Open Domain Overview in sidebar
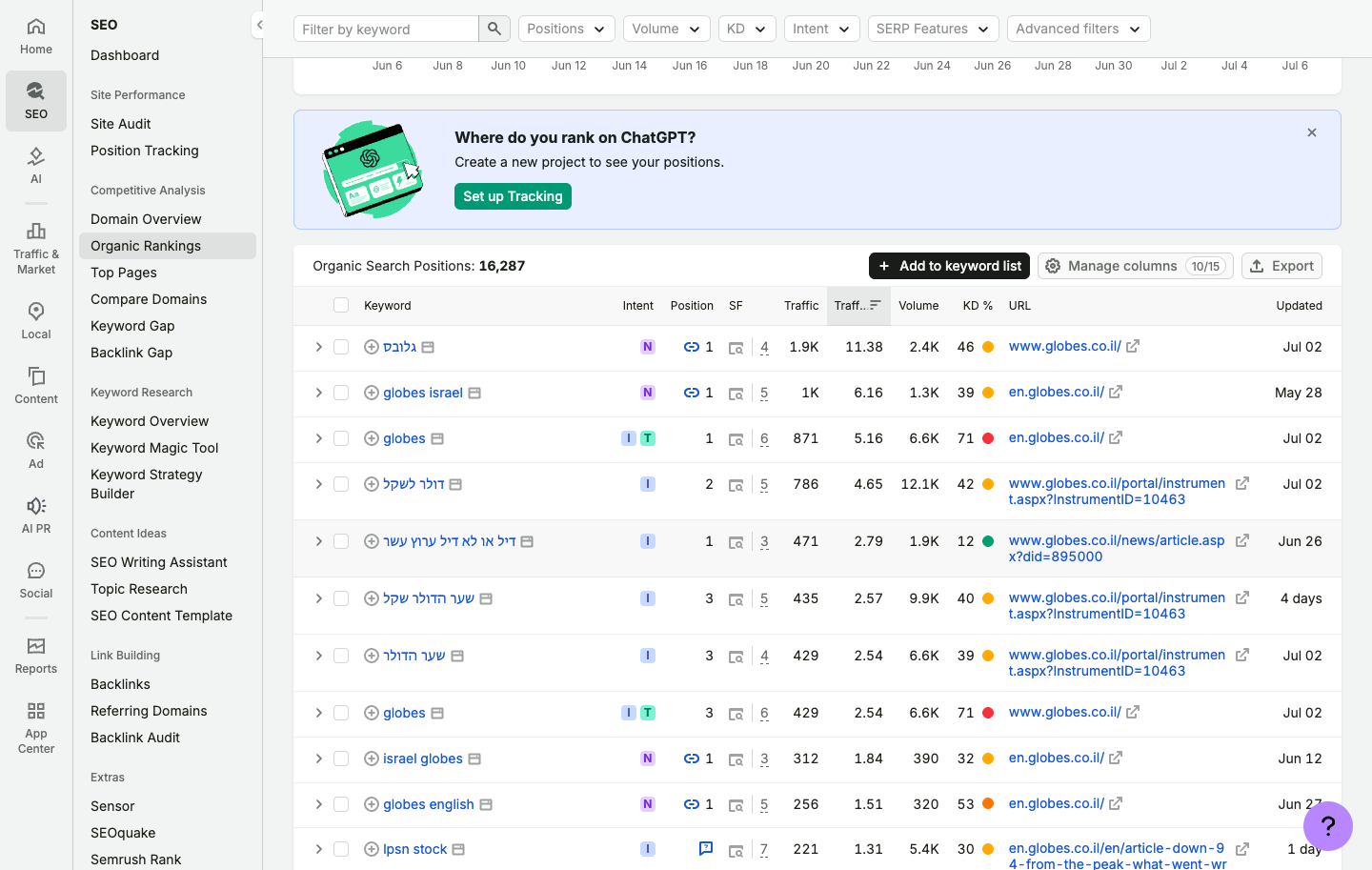The image size is (1372, 870). 146,219
